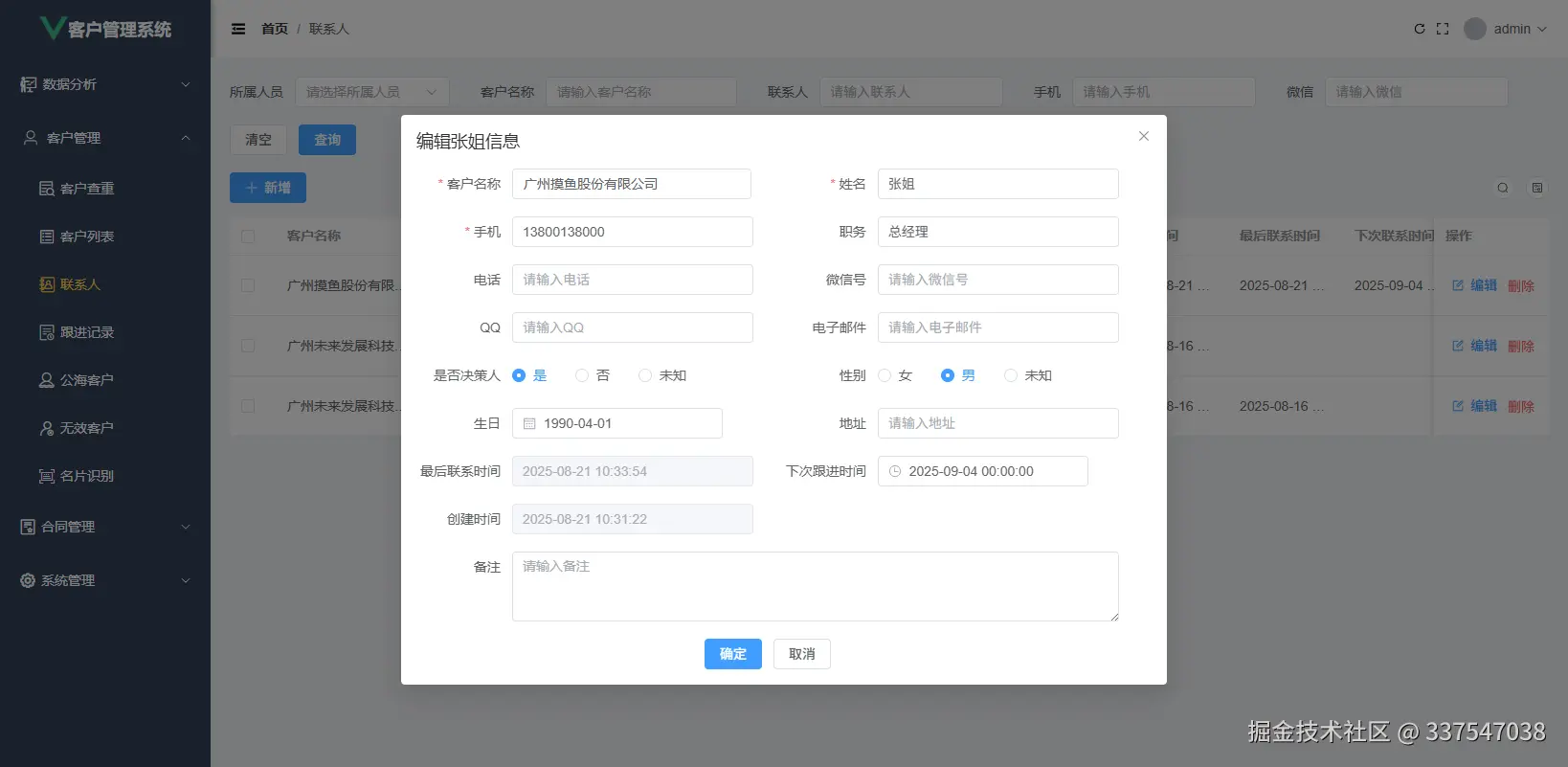Open 跟进记录 in sidebar
The height and width of the screenshot is (767, 1568).
coord(105,332)
